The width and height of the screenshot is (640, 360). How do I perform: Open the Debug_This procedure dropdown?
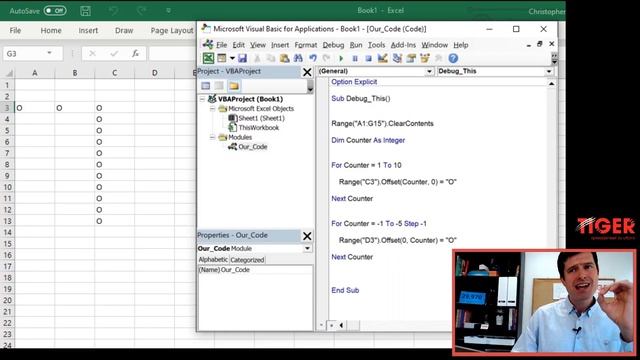549,71
